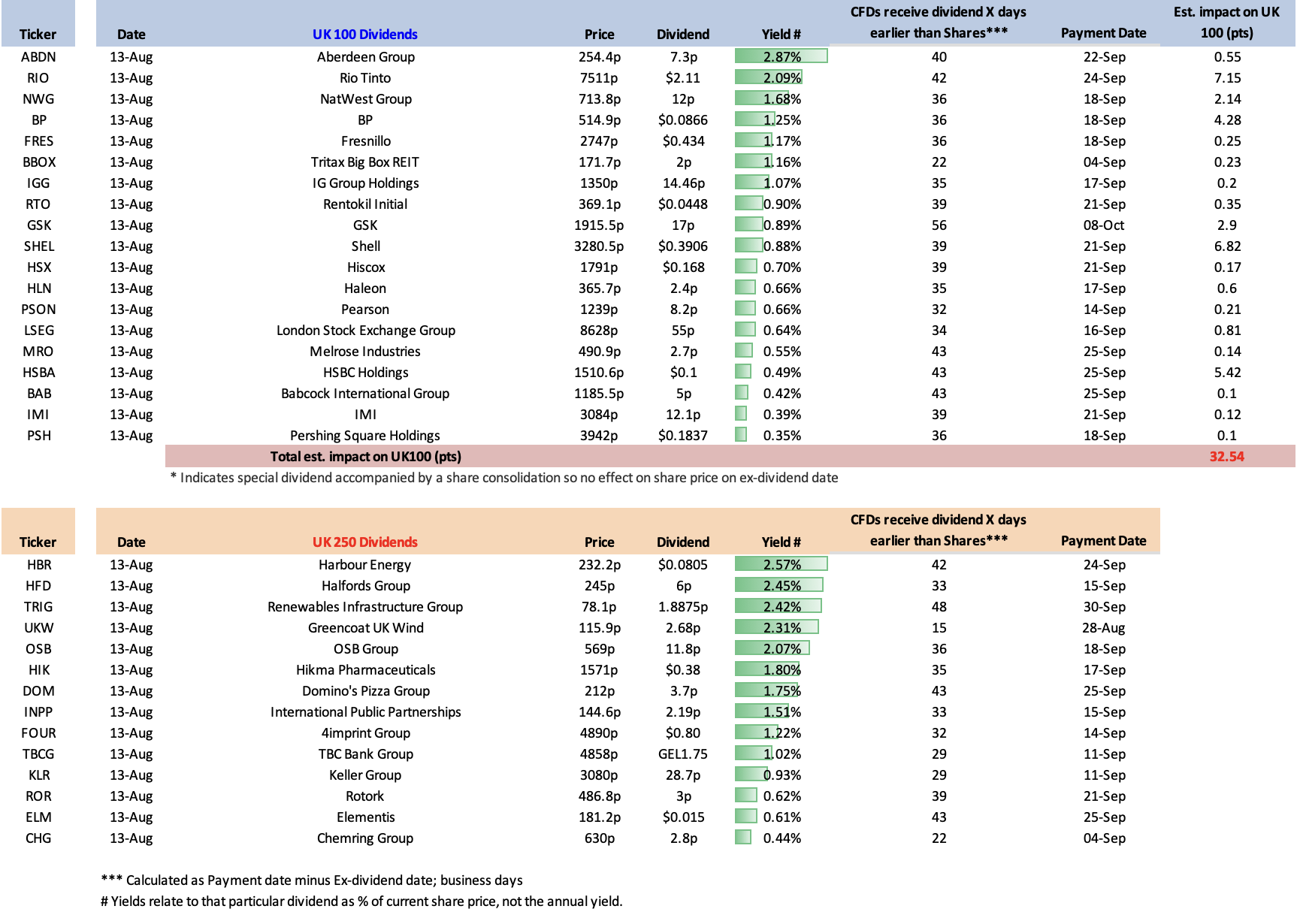Click the Payment Date header in UK 100 table
This screenshot has width=1297, height=924.
tap(1103, 33)
